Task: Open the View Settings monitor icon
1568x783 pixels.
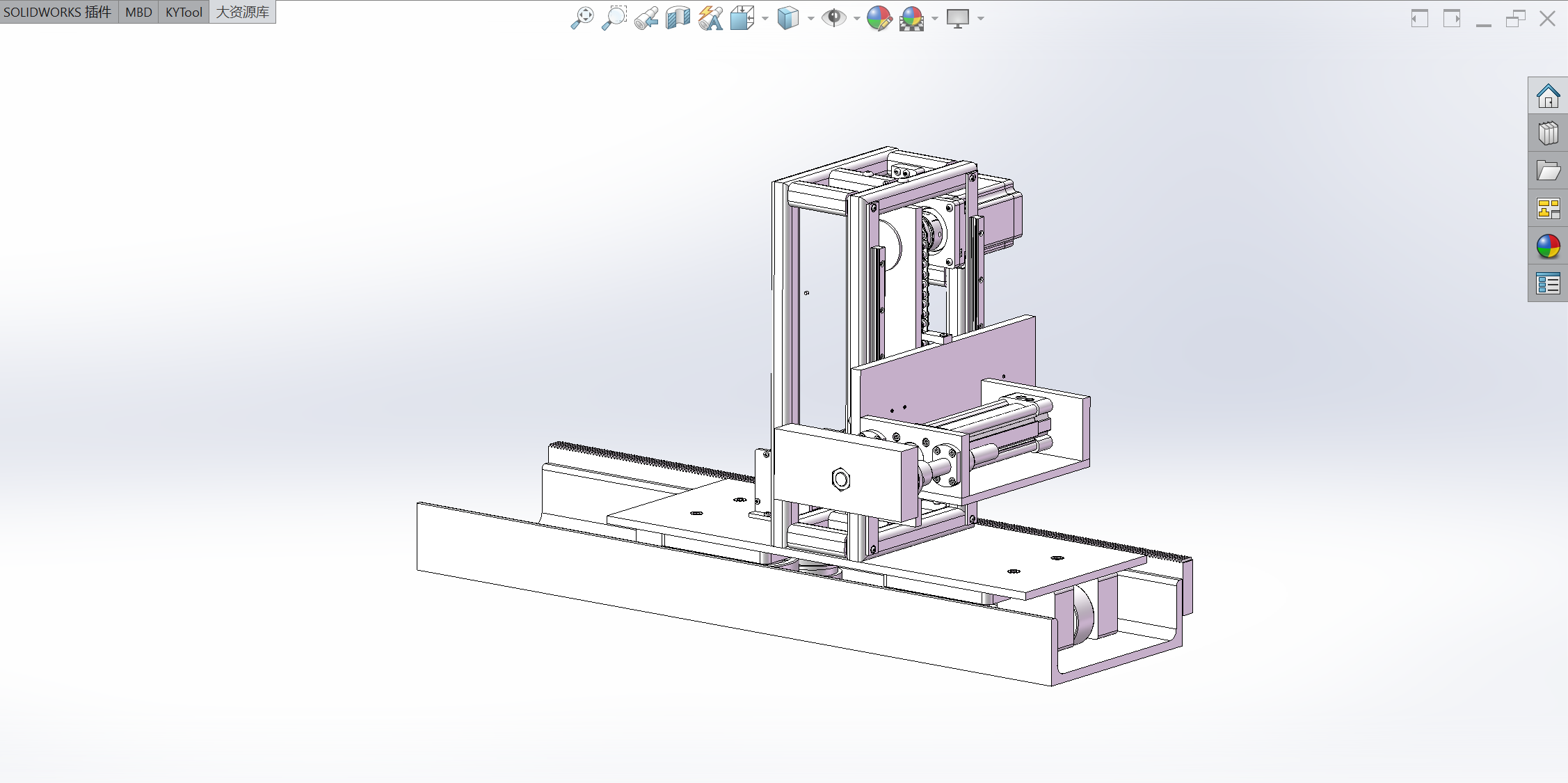Action: pos(958,18)
